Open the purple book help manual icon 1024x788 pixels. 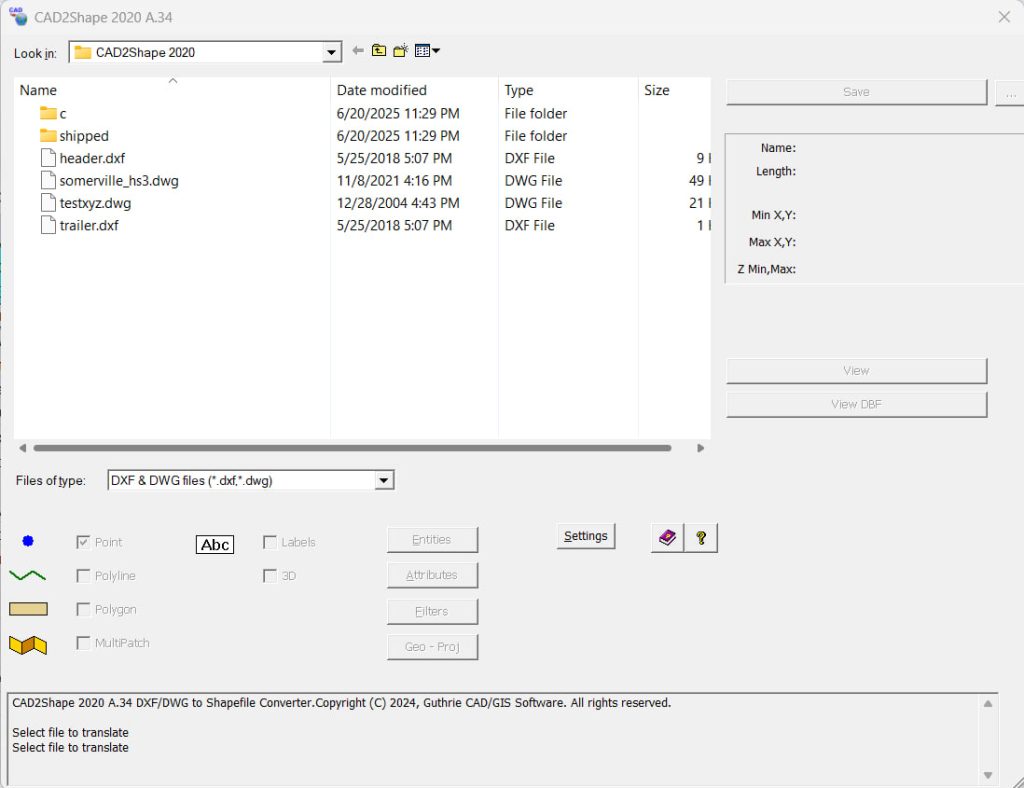click(667, 538)
